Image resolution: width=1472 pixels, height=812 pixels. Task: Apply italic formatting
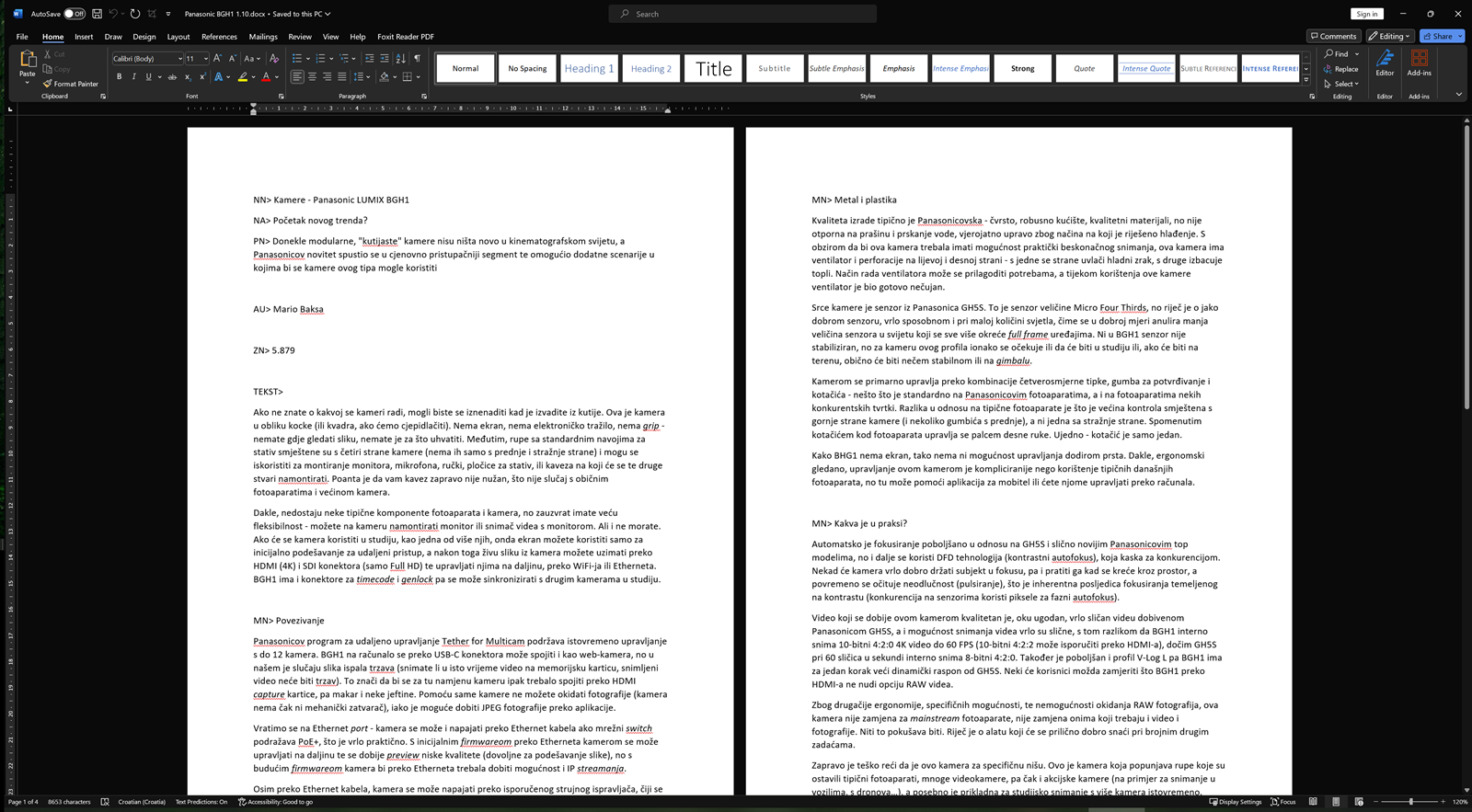pyautogui.click(x=133, y=77)
